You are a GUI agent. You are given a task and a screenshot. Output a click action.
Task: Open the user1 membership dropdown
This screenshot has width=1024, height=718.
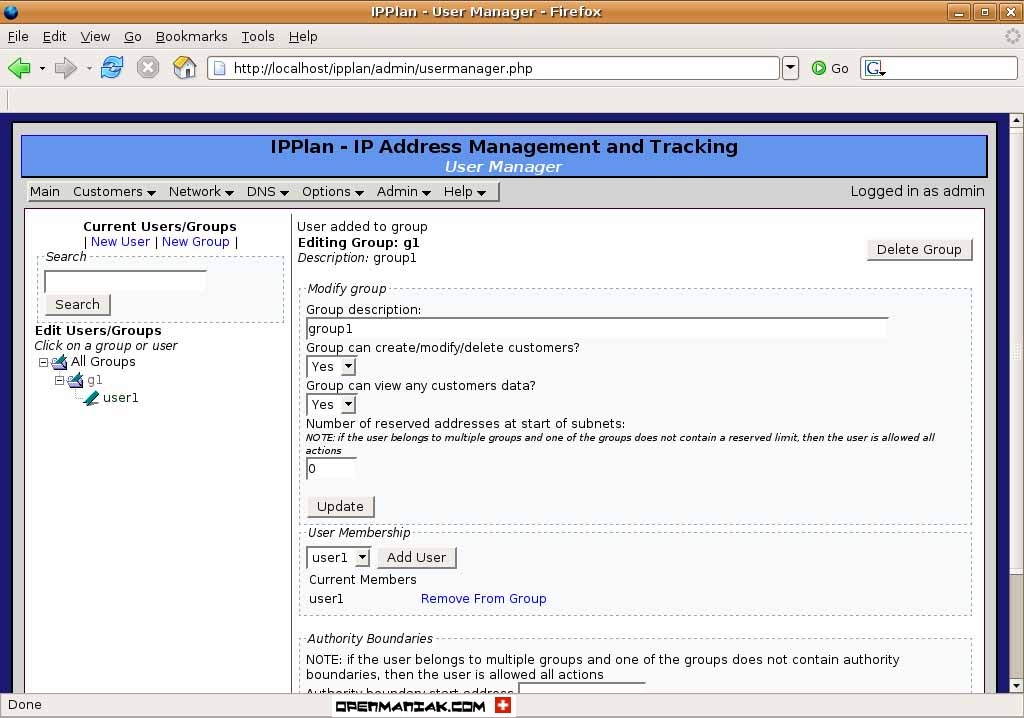tap(363, 557)
